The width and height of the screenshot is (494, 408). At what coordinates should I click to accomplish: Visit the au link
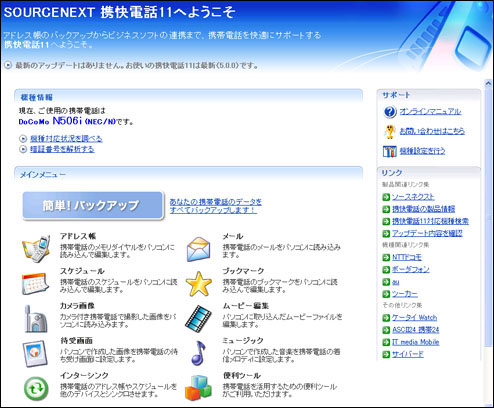395,282
